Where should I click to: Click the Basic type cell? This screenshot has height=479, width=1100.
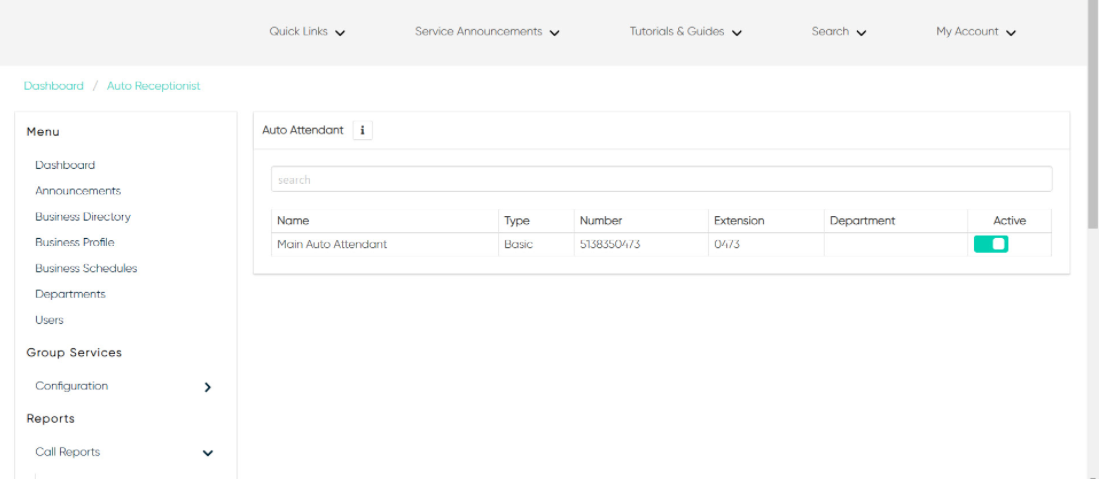click(536, 245)
